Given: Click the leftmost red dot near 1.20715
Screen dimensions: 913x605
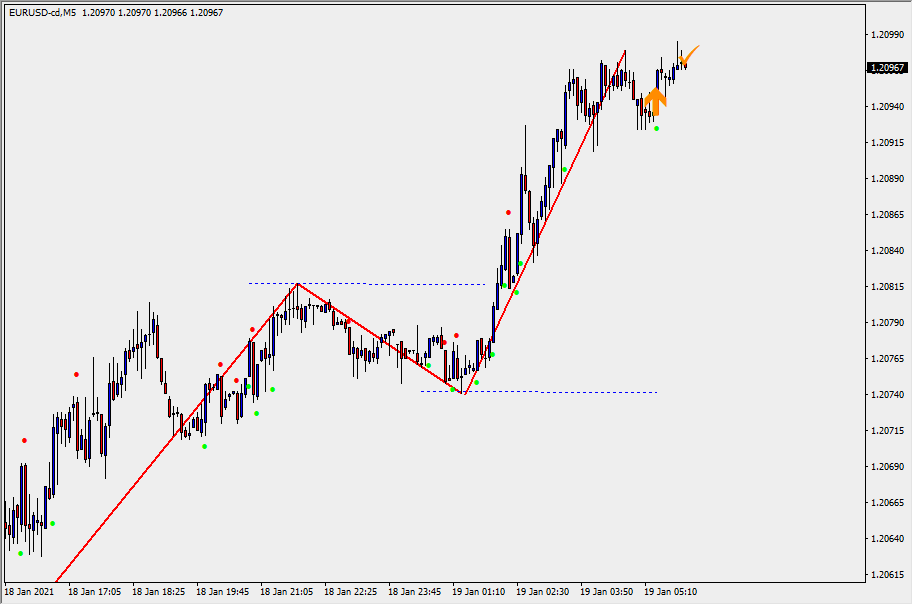Looking at the screenshot, I should tap(25, 440).
